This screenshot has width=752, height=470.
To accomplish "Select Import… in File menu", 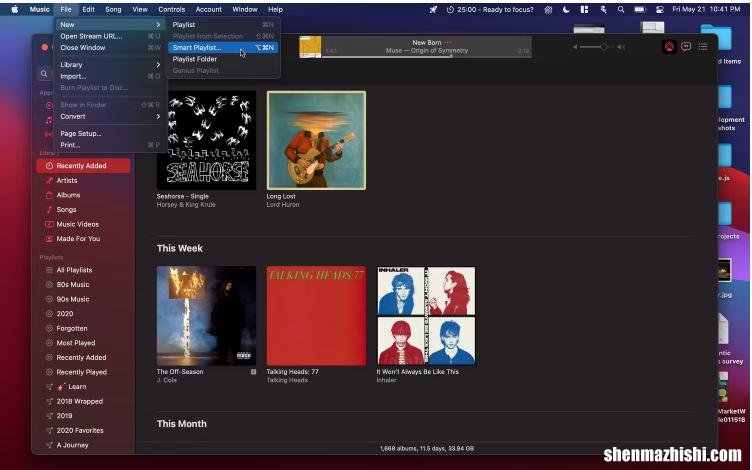I will [110, 76].
